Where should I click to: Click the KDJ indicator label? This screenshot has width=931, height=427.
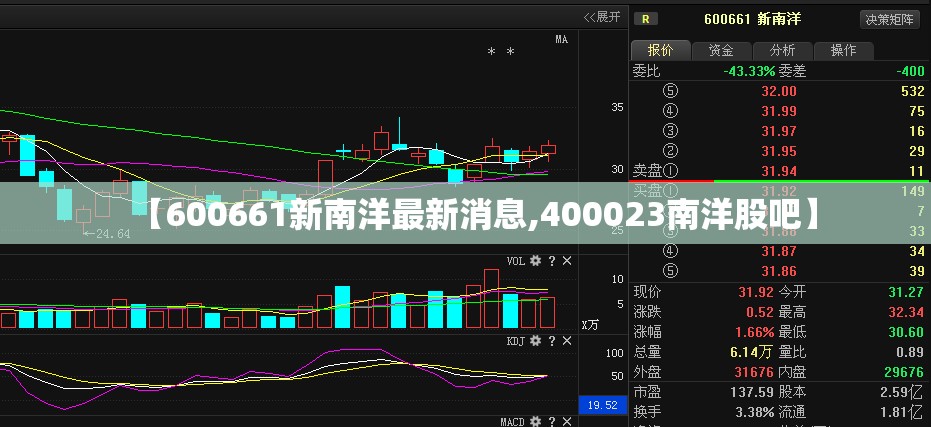click(x=516, y=341)
